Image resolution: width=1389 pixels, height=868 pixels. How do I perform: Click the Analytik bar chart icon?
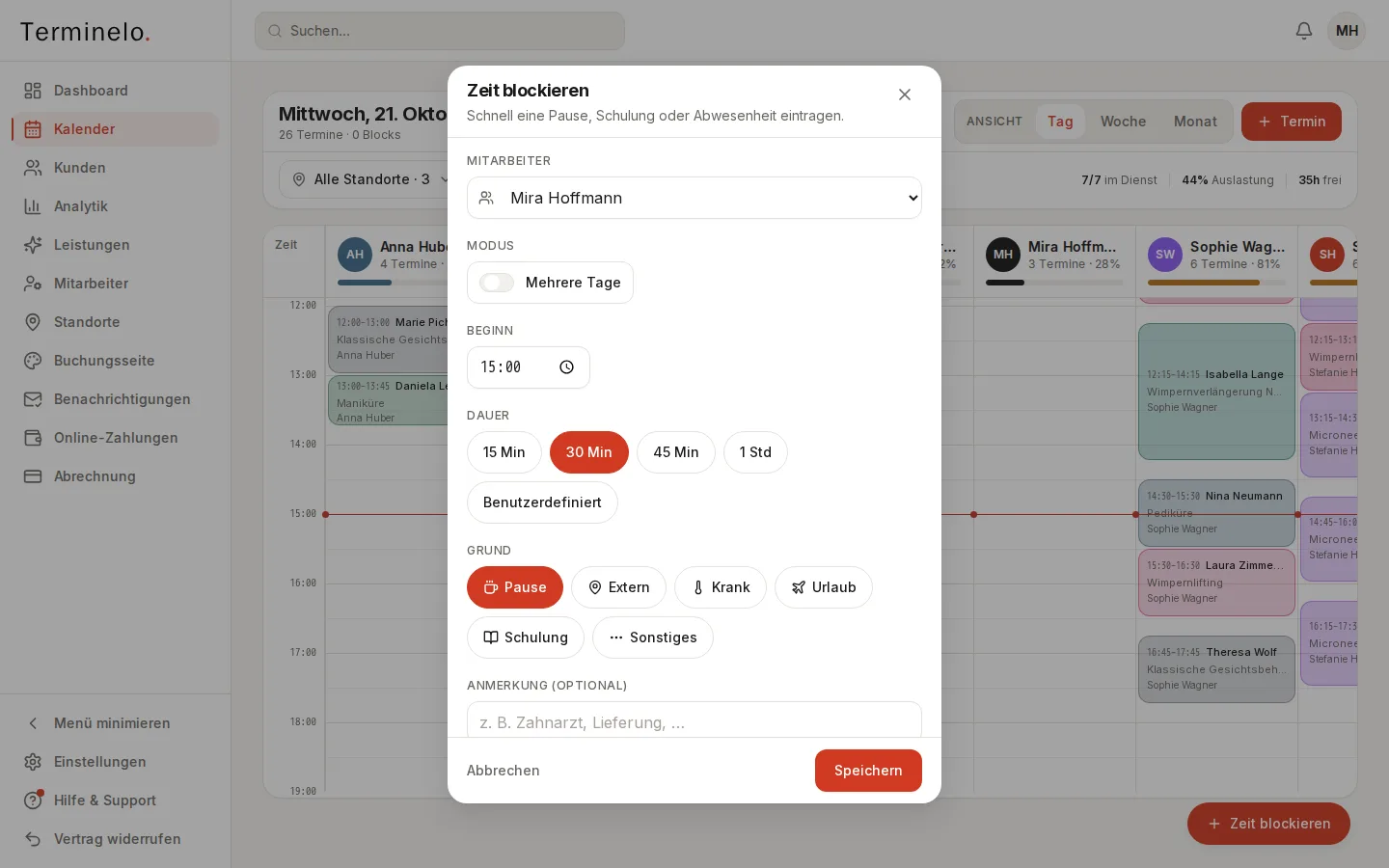pyautogui.click(x=33, y=206)
